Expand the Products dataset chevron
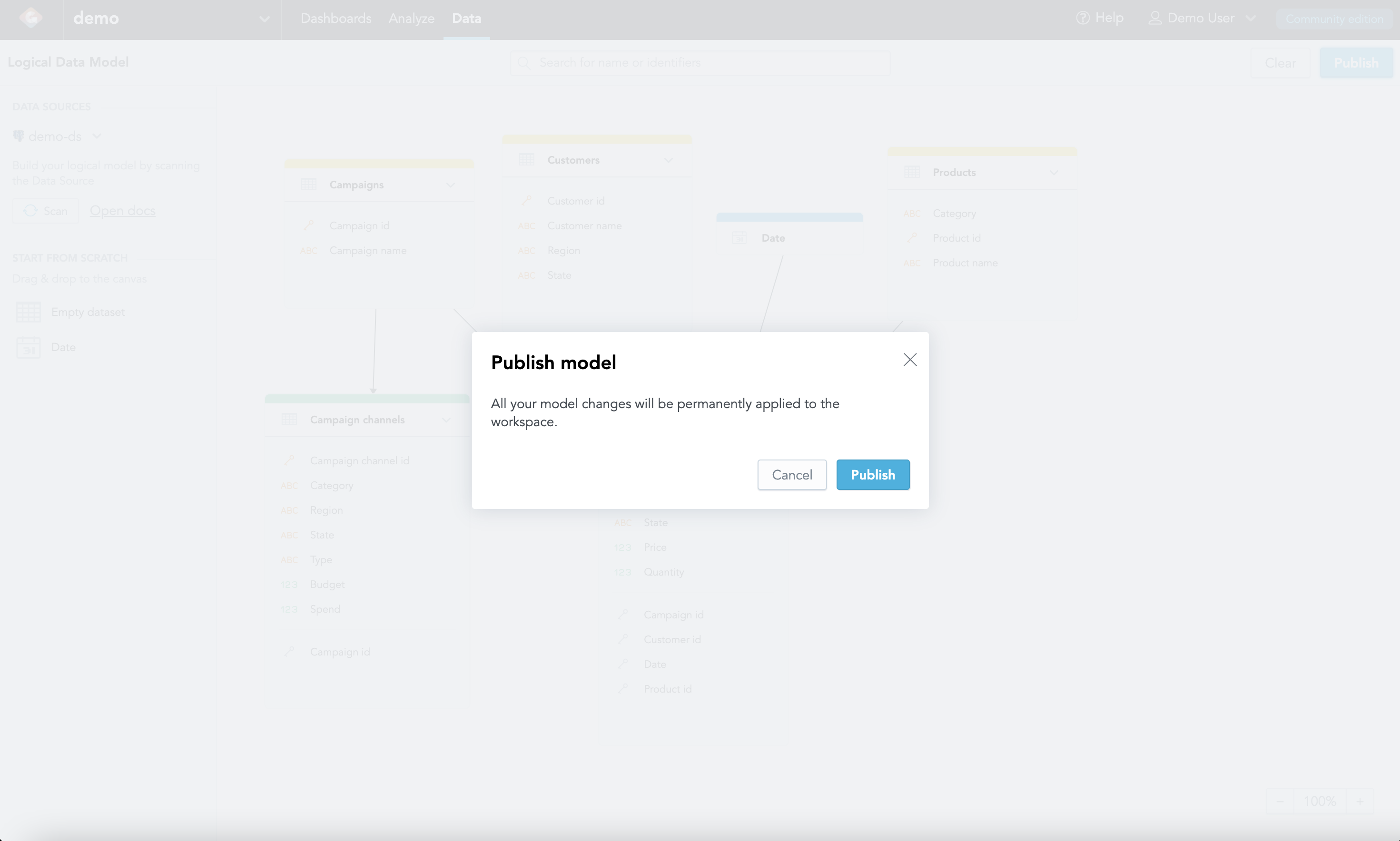 (1054, 172)
